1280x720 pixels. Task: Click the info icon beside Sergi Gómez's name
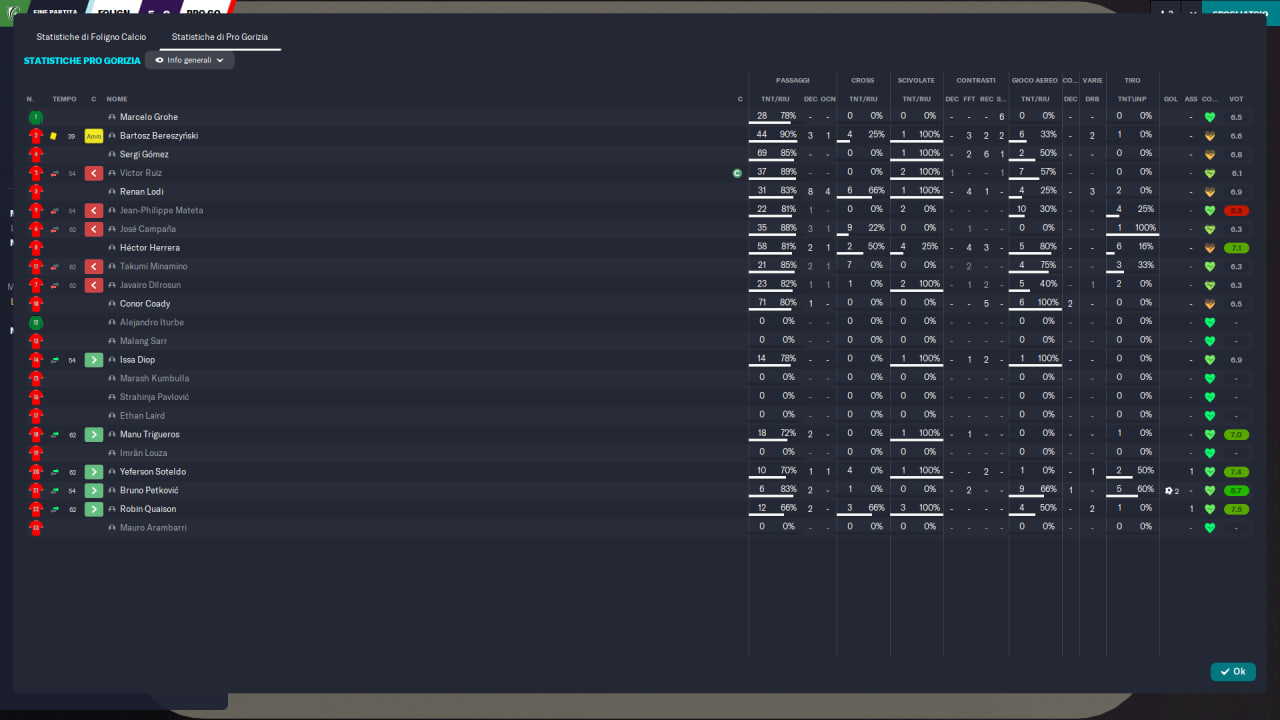(x=112, y=155)
